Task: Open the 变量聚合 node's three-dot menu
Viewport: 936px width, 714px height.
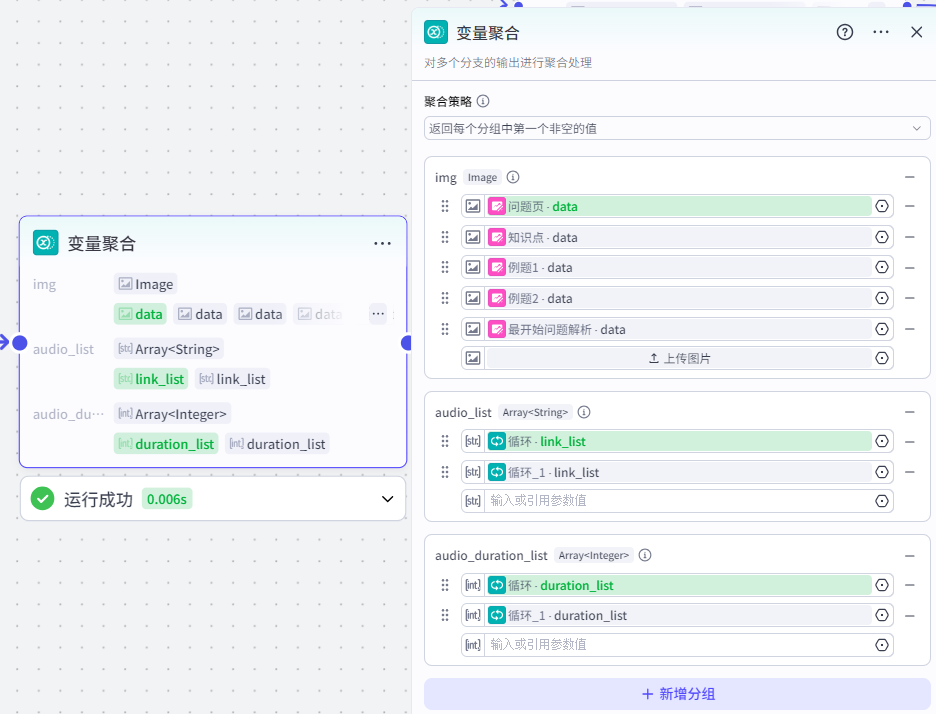Action: click(x=382, y=244)
